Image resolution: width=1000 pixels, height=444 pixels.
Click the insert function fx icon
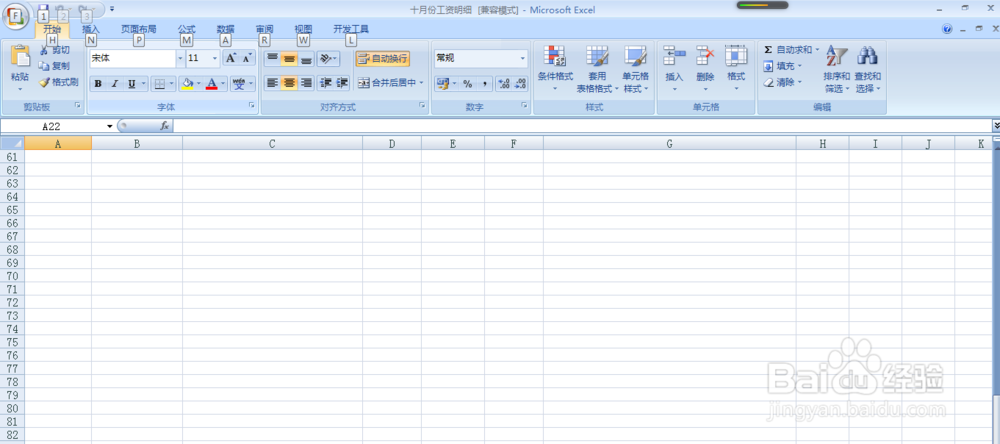[165, 126]
